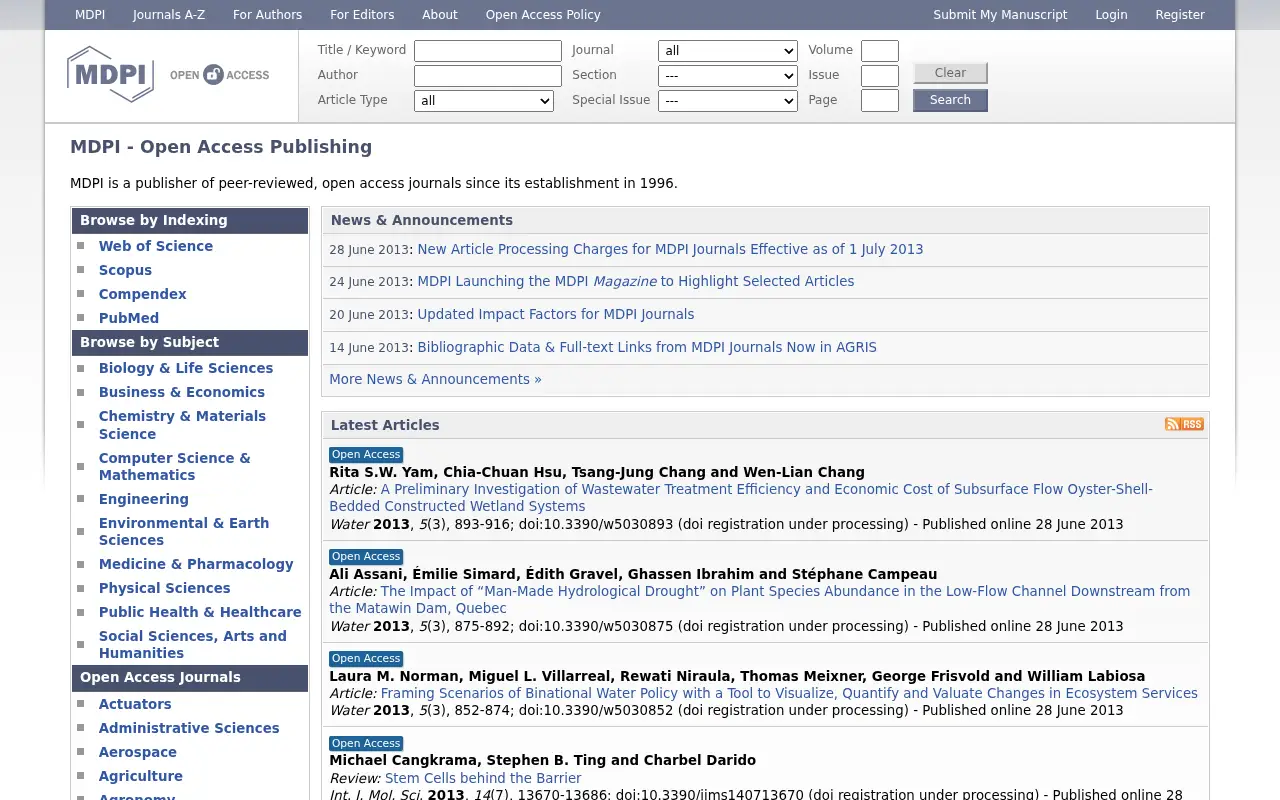Open the Journals A-Z menu

point(169,15)
